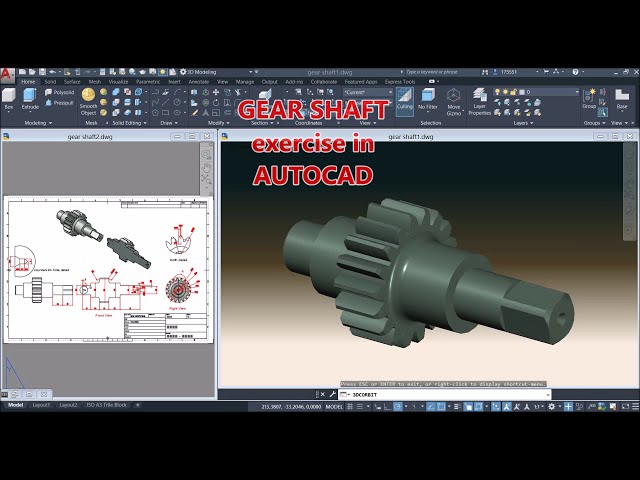Expand the Solid Editing panel
Screen dimensions: 640x480
[129, 123]
